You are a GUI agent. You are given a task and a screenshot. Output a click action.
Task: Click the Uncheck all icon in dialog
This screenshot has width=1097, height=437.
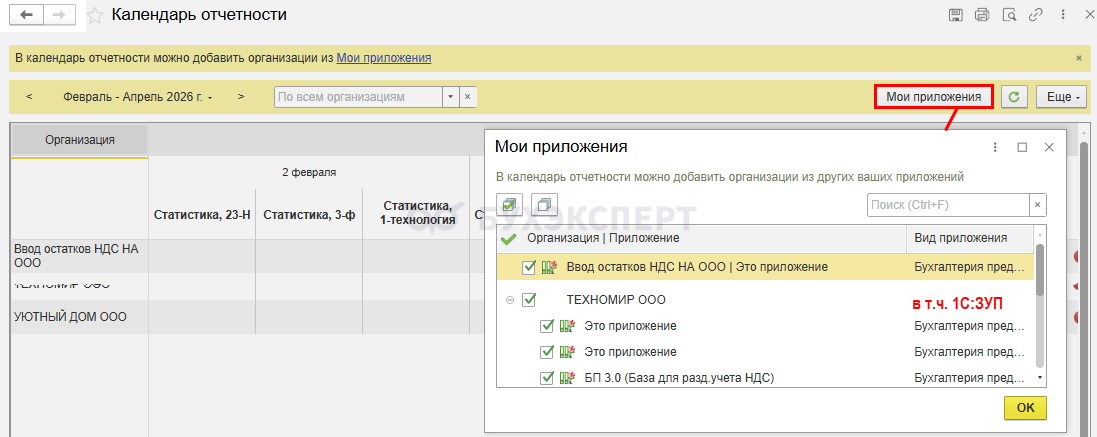(544, 204)
